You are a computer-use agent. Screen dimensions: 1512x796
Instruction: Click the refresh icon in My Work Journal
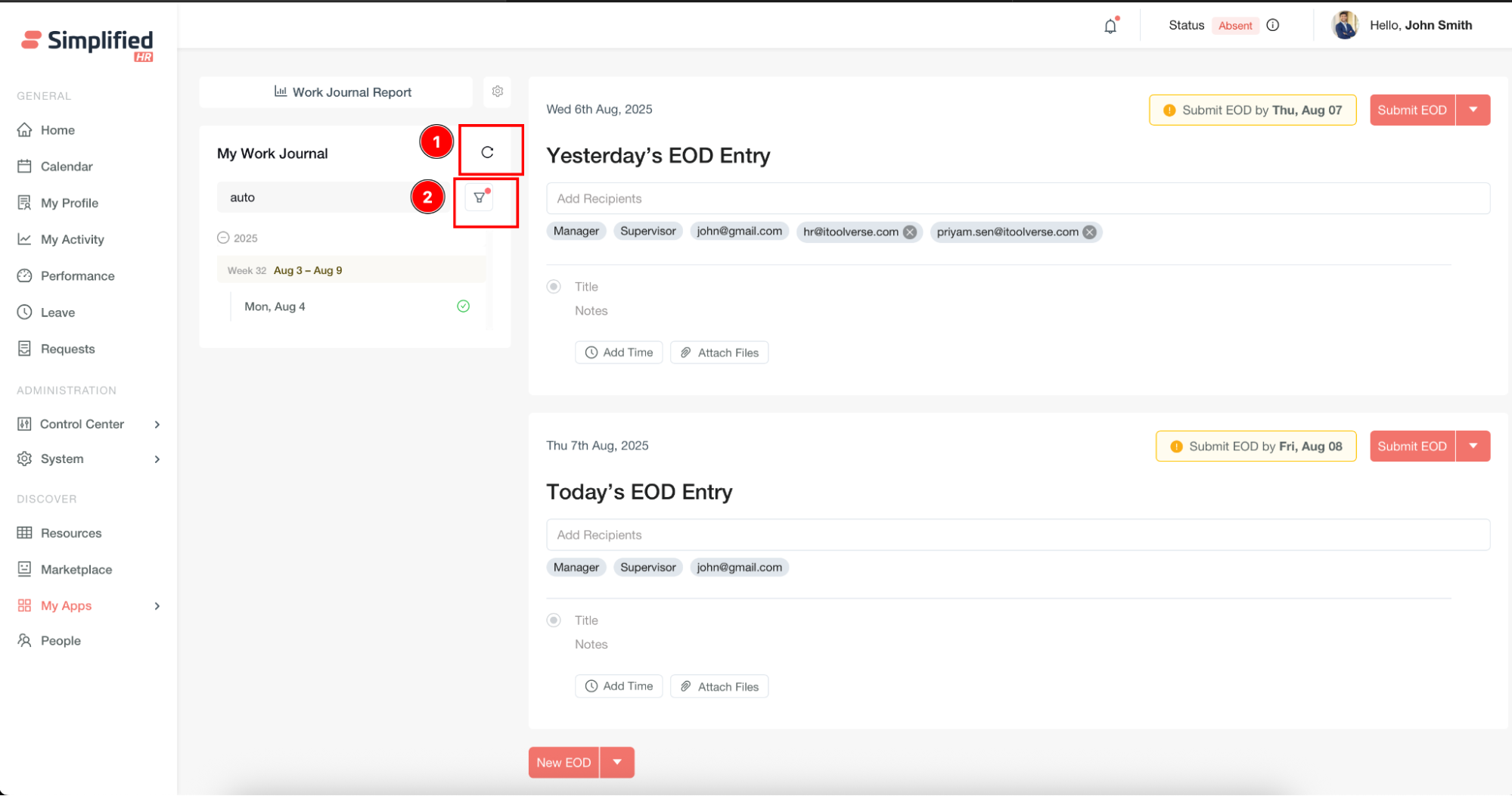(x=487, y=152)
